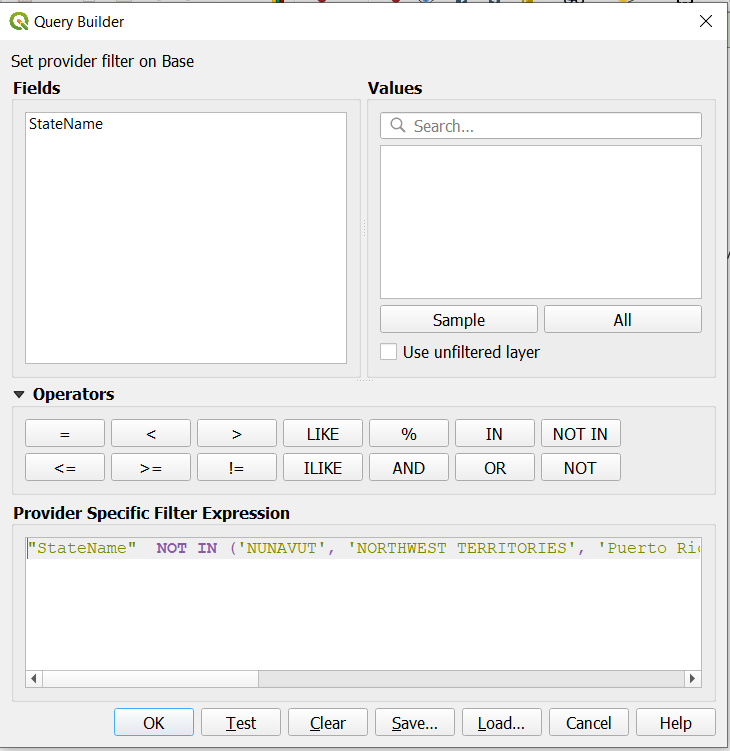The image size is (730, 751).
Task: Test the filter query
Action: point(240,723)
